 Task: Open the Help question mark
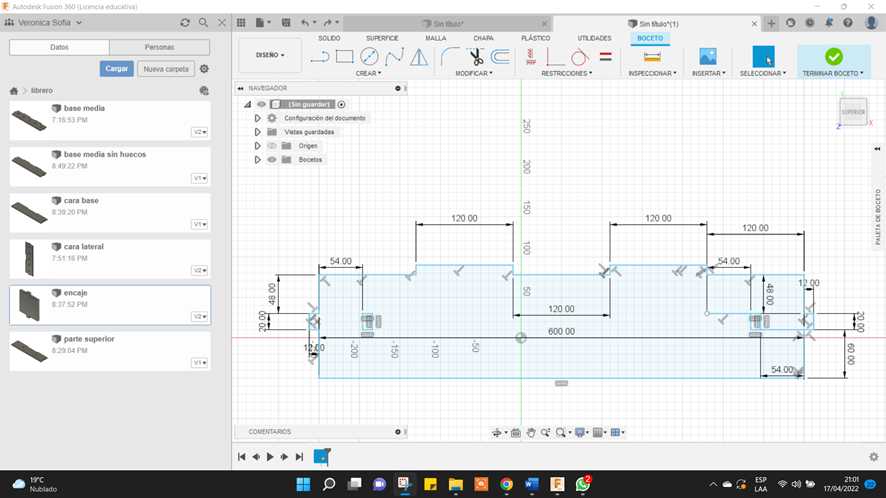[848, 23]
